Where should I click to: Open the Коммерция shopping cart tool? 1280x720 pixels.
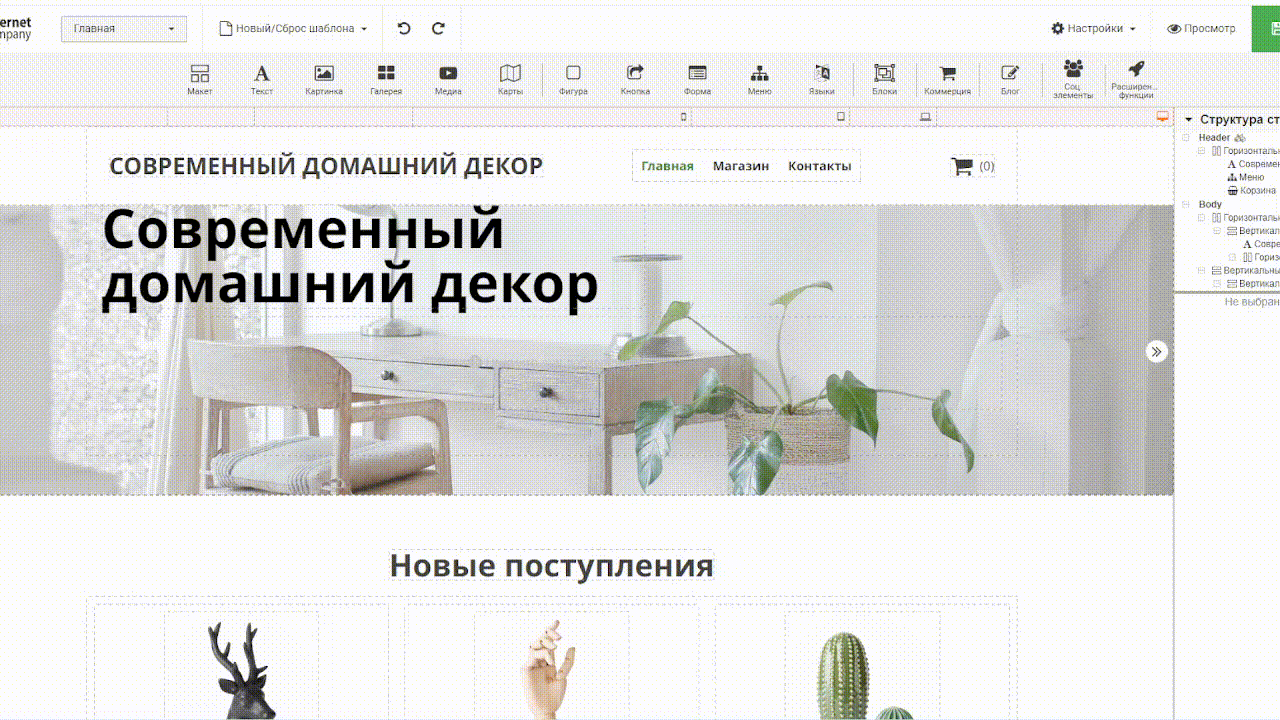coord(947,79)
